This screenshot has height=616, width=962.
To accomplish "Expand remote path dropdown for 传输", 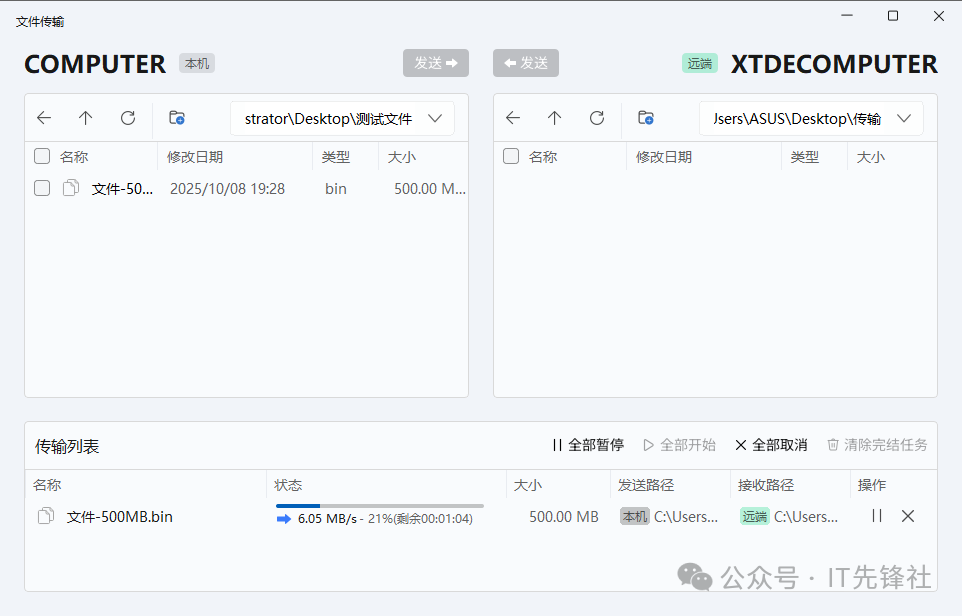I will (x=904, y=118).
